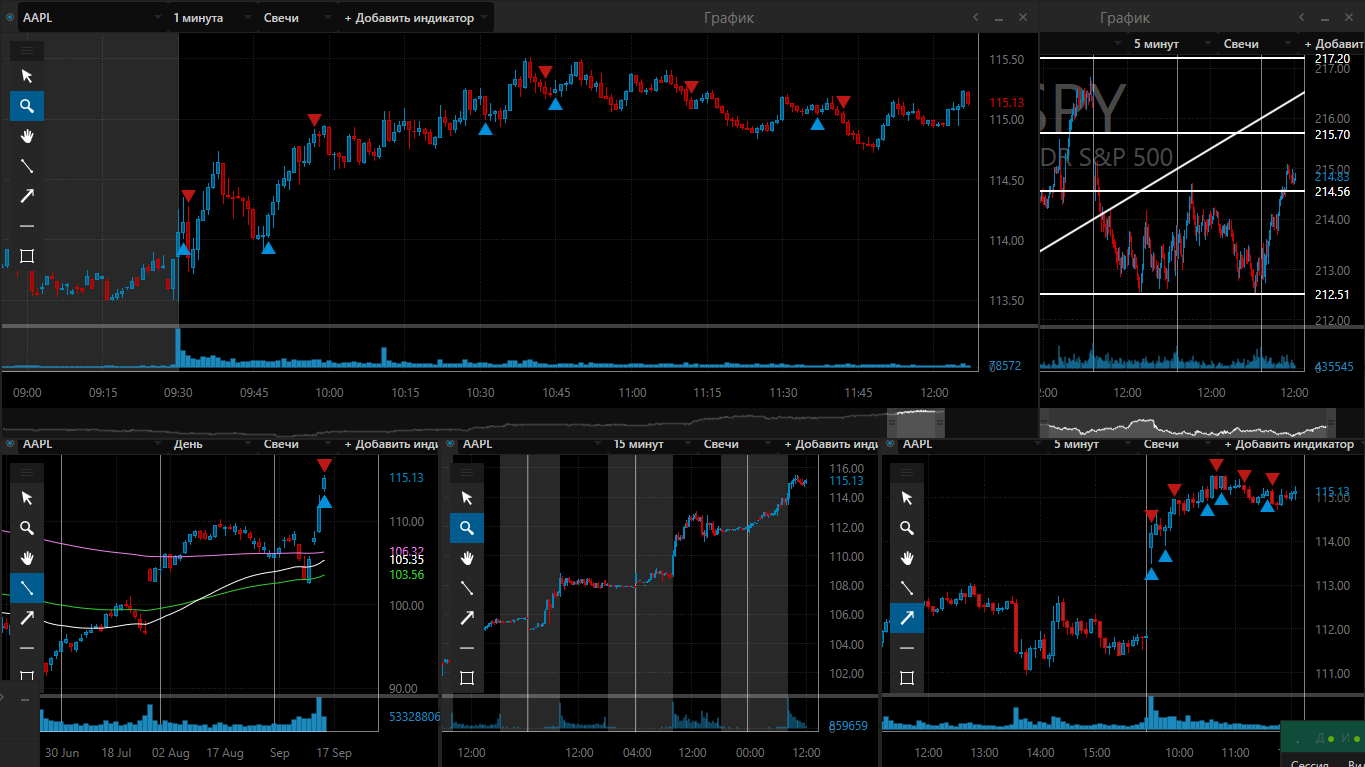Image resolution: width=1365 pixels, height=767 pixels.
Task: Click the collapse chevron in SPY График title bar
Action: click(x=1301, y=18)
